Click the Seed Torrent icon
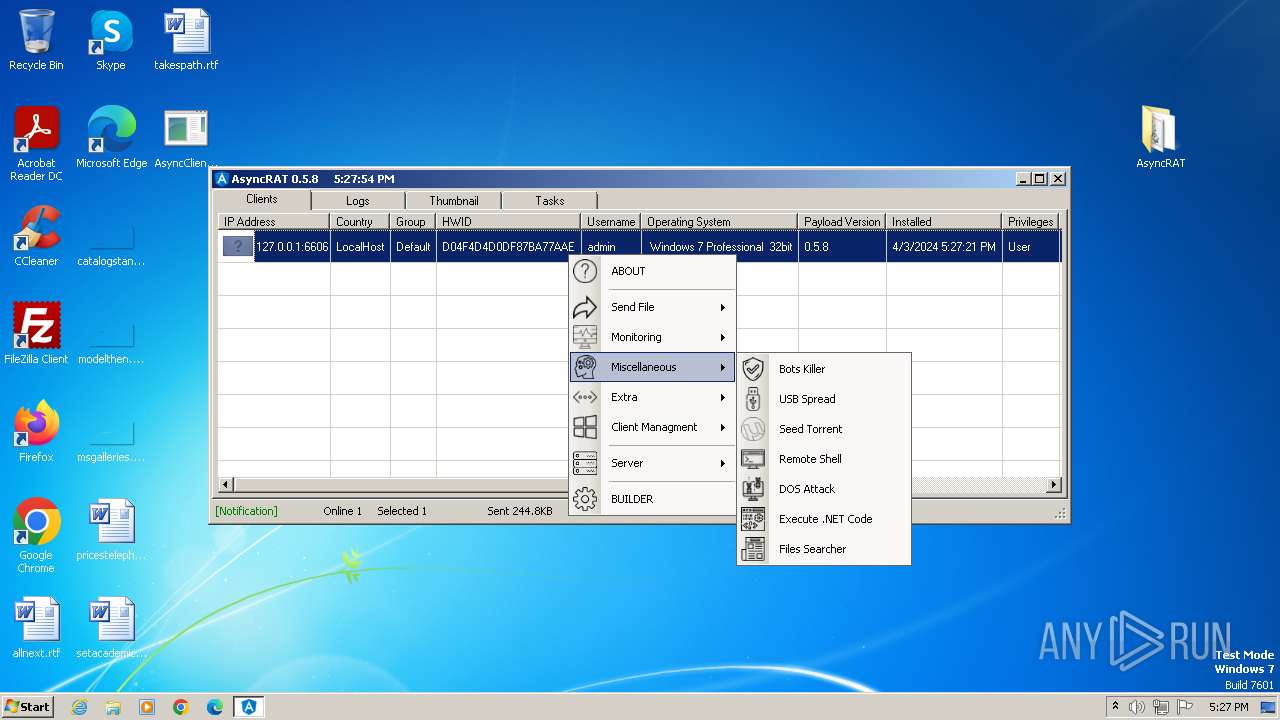1280x720 pixels. click(753, 429)
